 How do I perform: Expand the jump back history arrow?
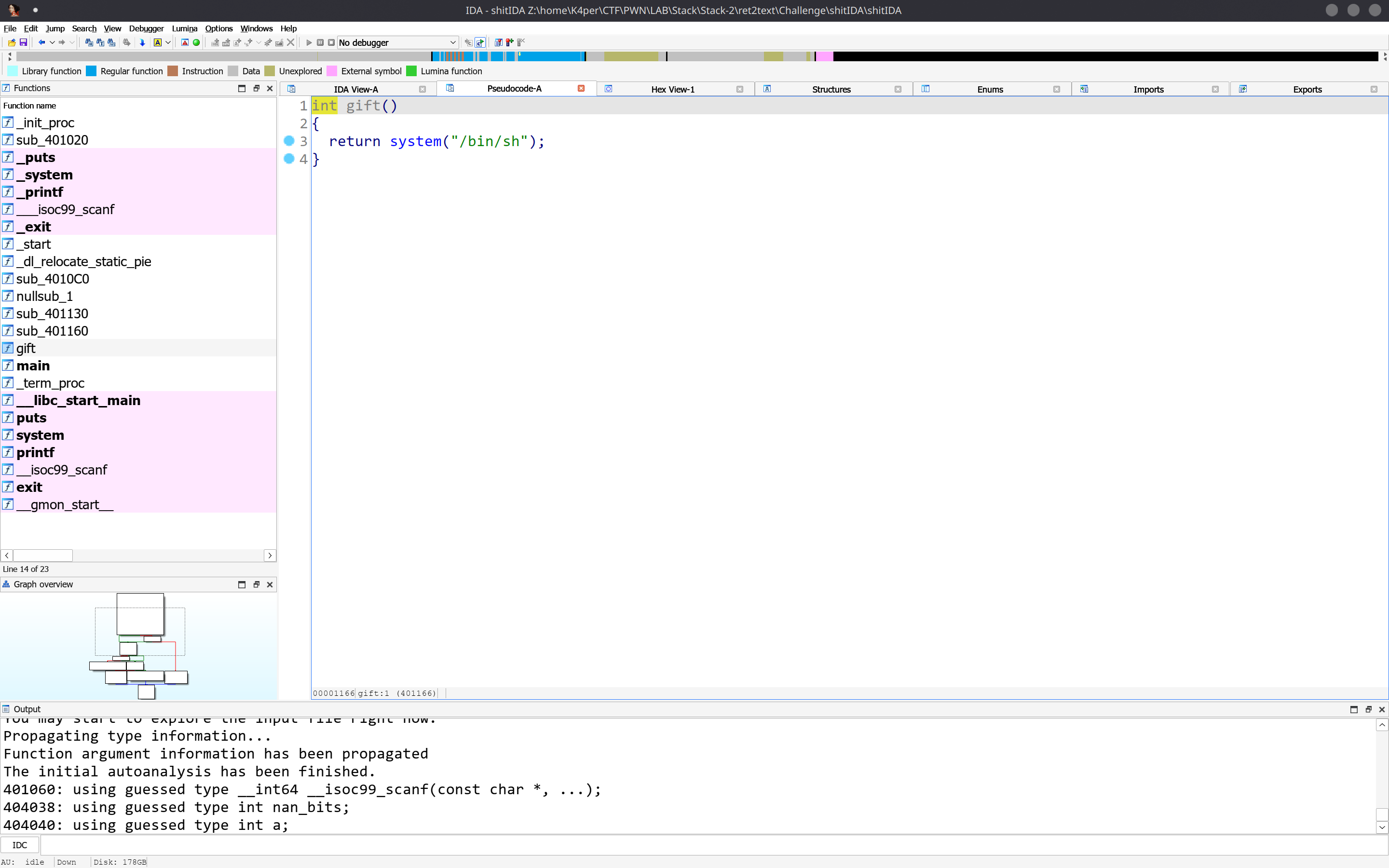coord(52,42)
